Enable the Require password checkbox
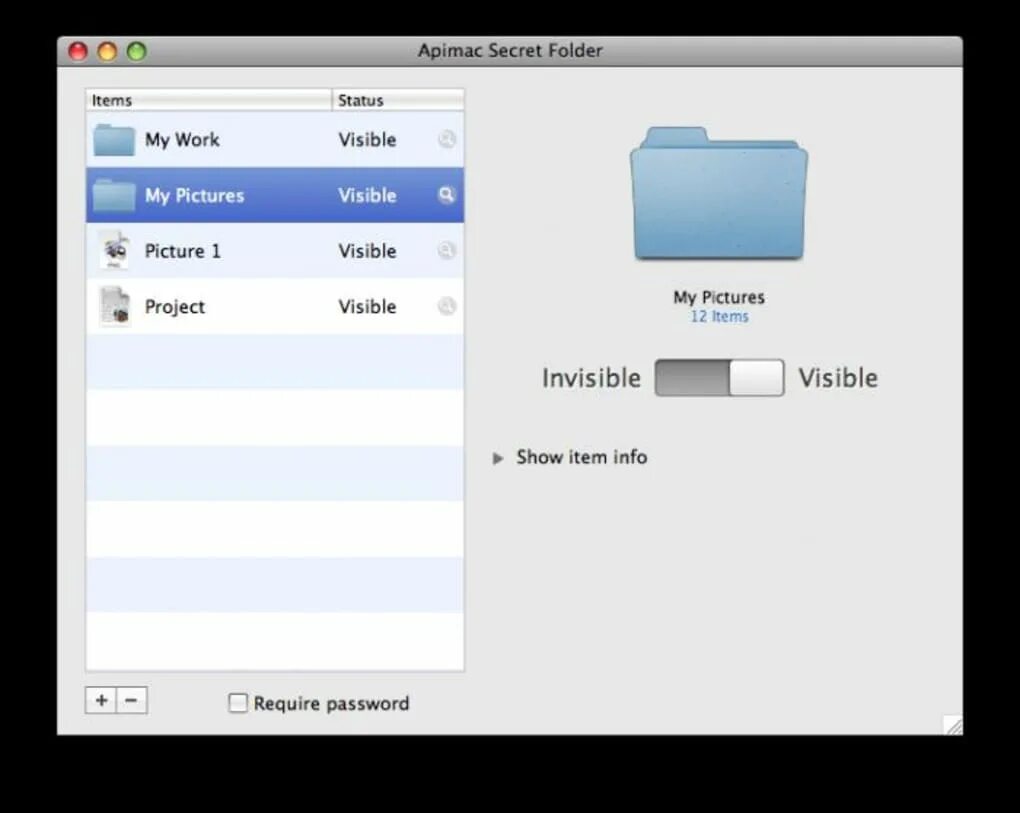 coord(238,702)
